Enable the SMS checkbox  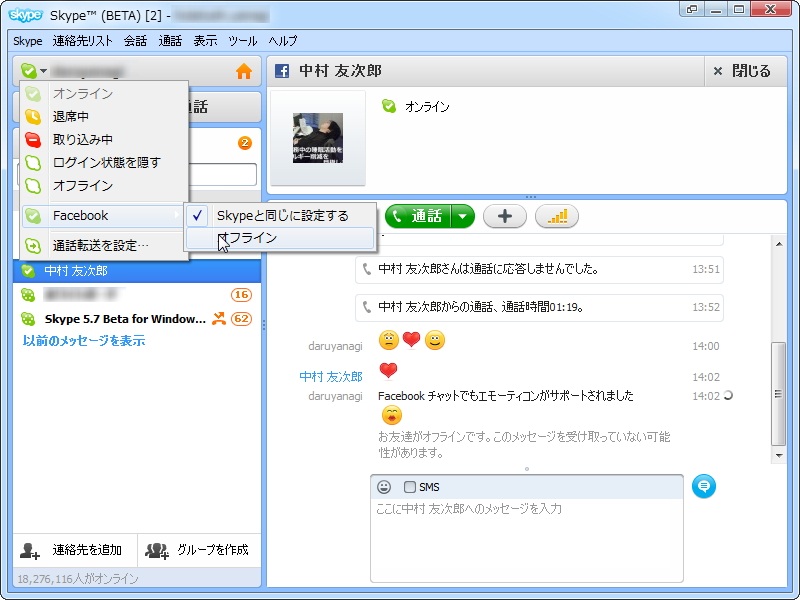point(410,487)
